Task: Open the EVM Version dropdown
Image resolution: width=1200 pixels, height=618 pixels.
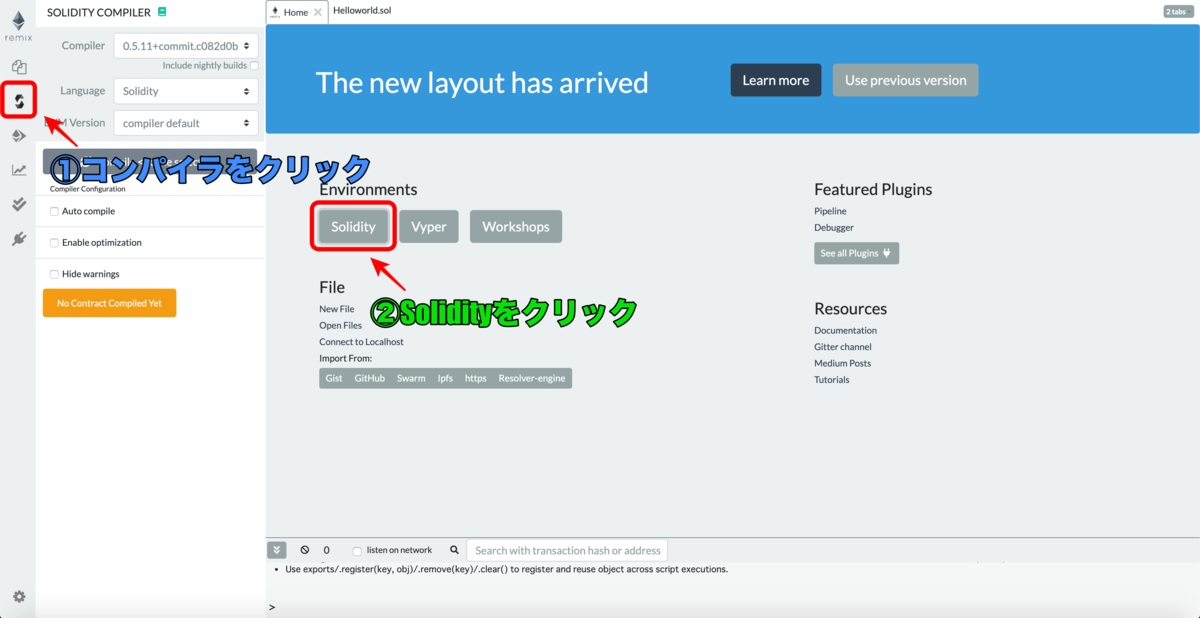Action: pyautogui.click(x=186, y=123)
